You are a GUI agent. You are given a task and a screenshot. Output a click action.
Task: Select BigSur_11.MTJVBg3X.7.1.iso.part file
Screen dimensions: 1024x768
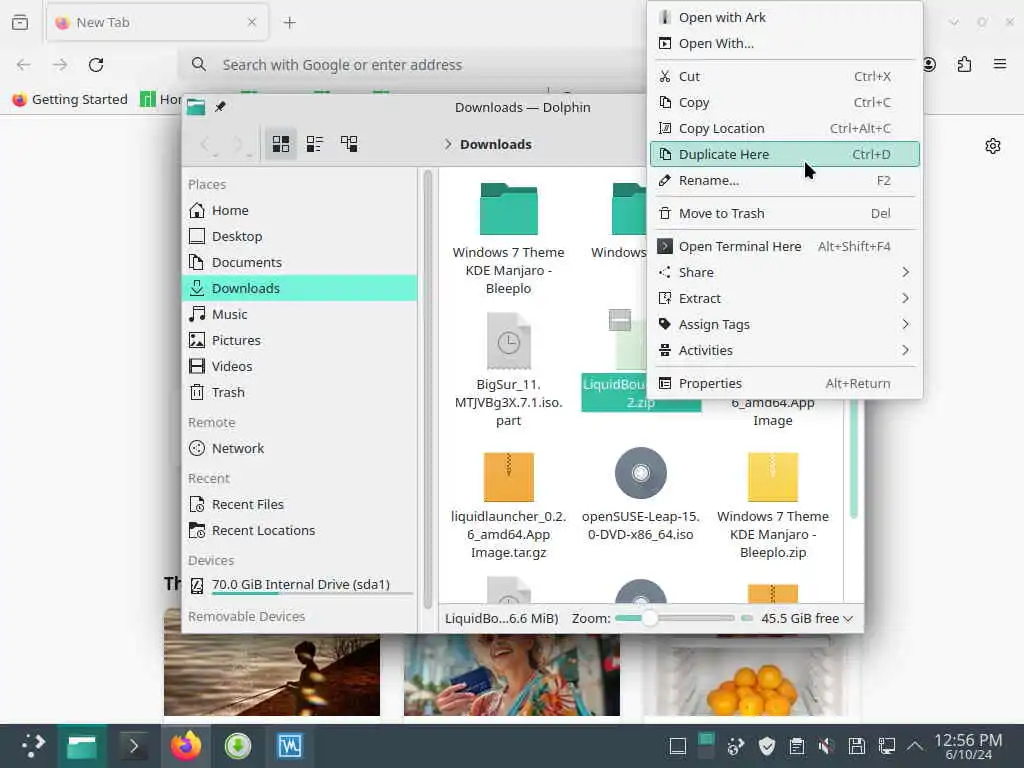pos(509,370)
